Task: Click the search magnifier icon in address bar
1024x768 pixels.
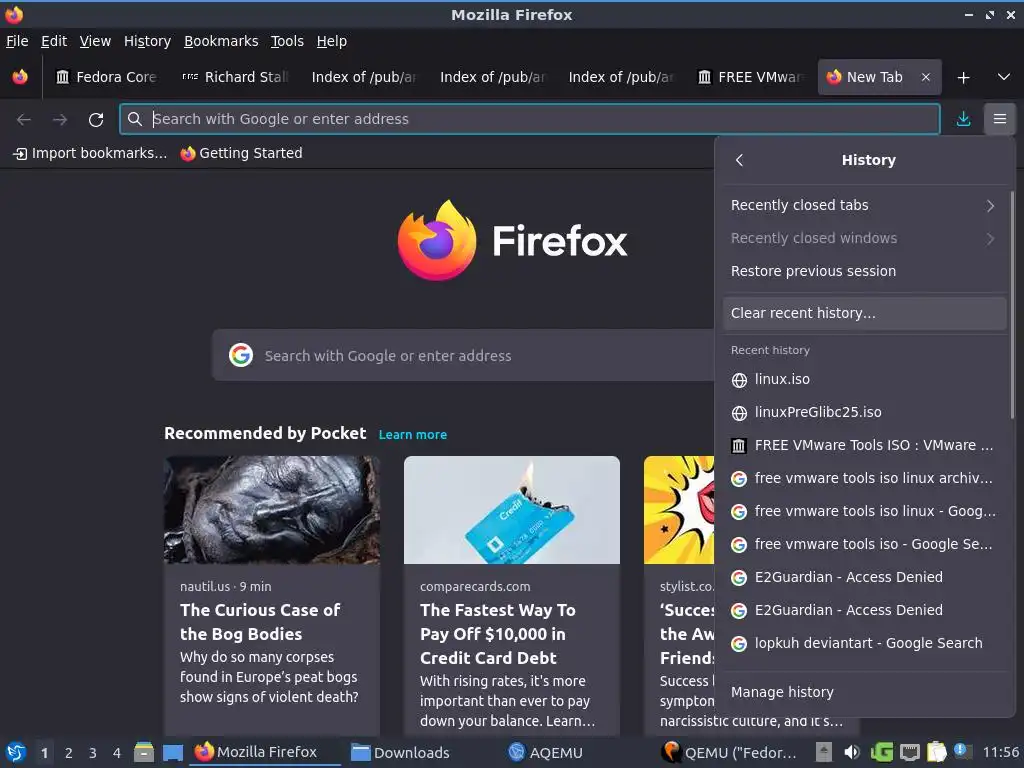Action: coord(135,119)
